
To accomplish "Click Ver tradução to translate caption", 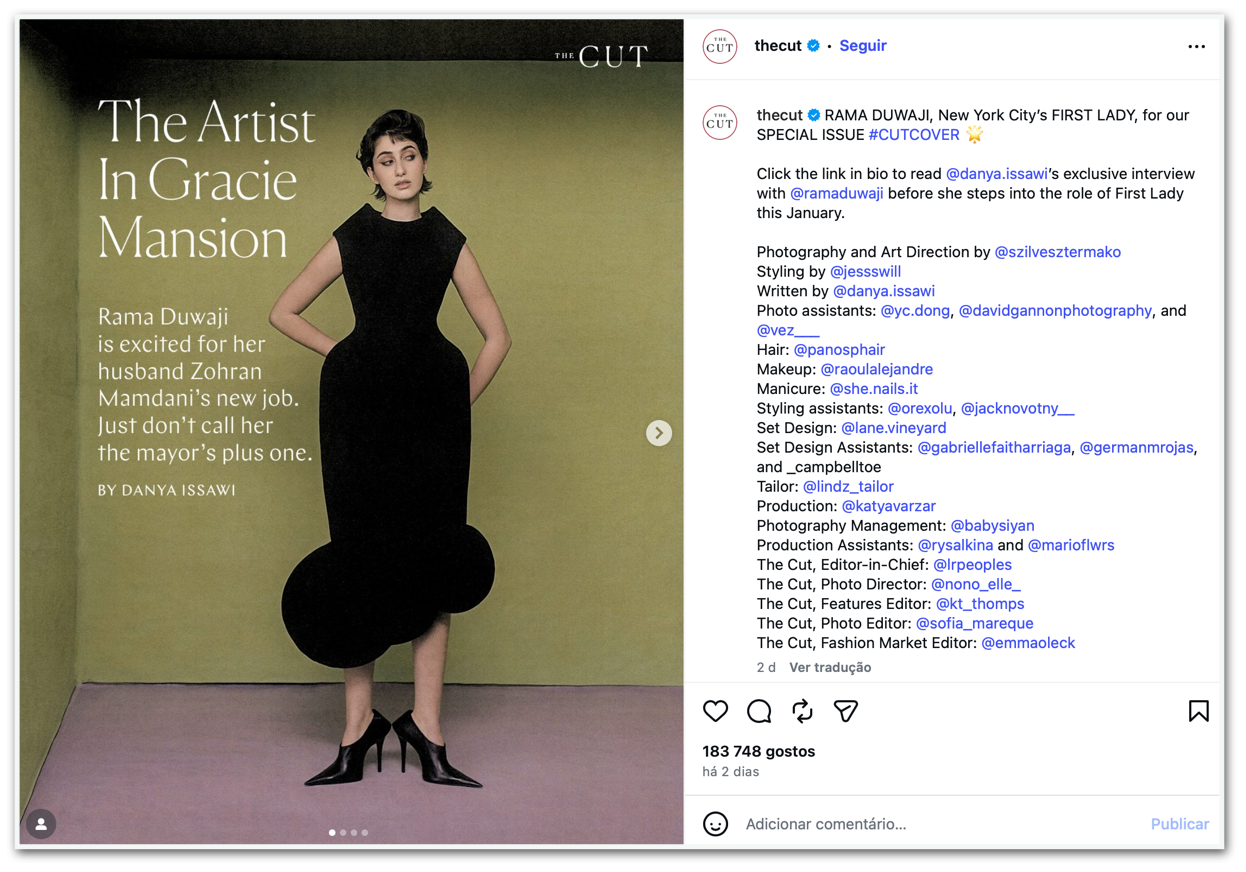I will coord(830,667).
